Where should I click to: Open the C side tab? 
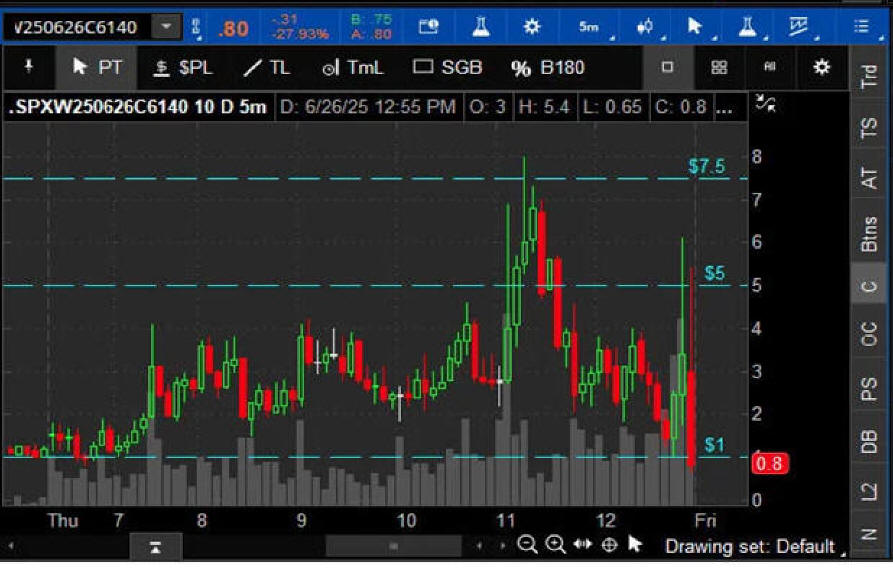click(869, 285)
